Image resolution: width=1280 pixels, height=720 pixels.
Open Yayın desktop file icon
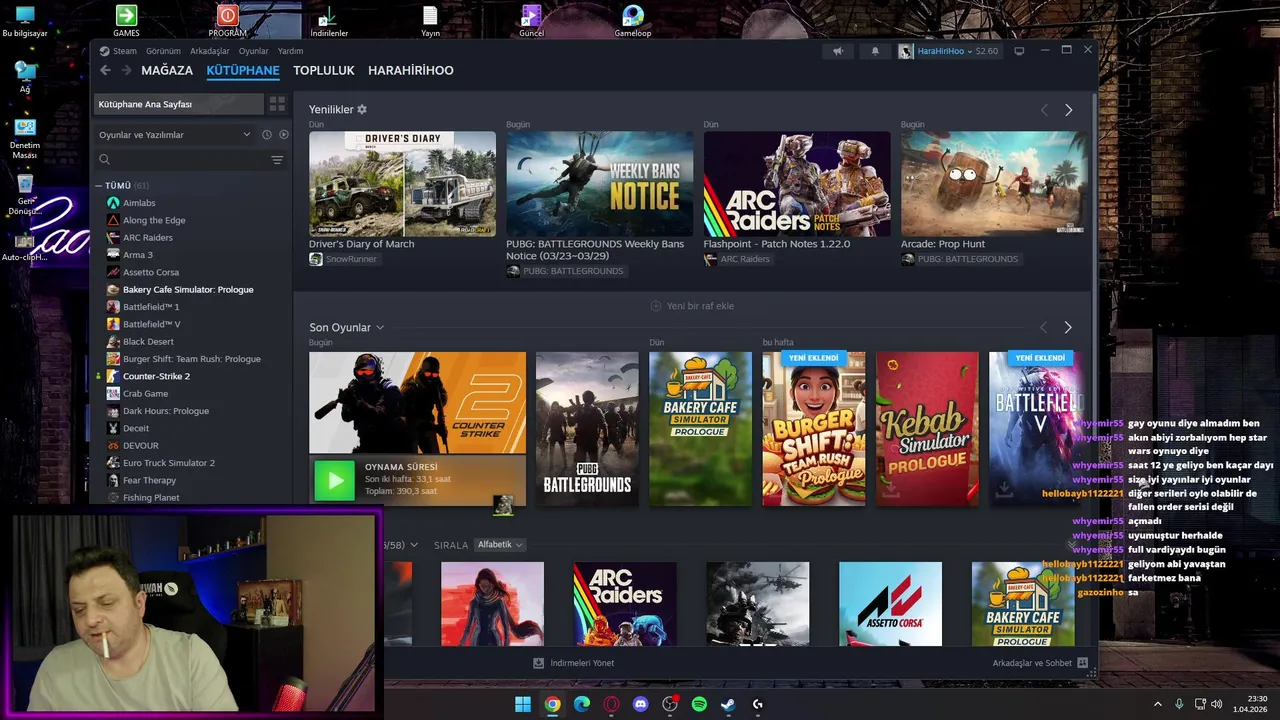pos(430,21)
